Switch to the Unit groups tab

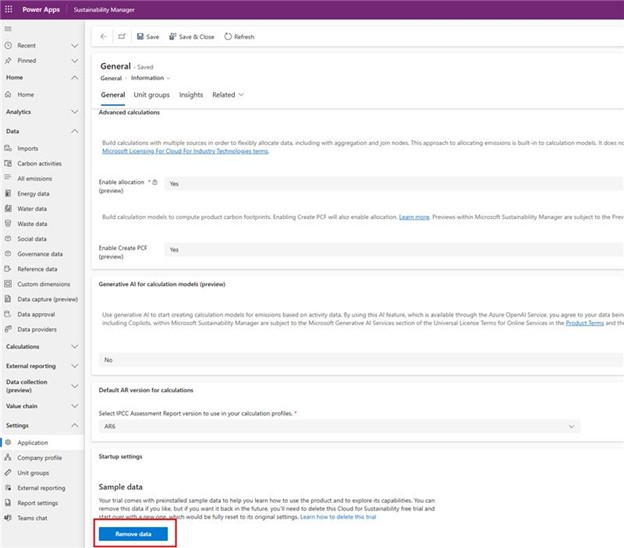pos(152,95)
